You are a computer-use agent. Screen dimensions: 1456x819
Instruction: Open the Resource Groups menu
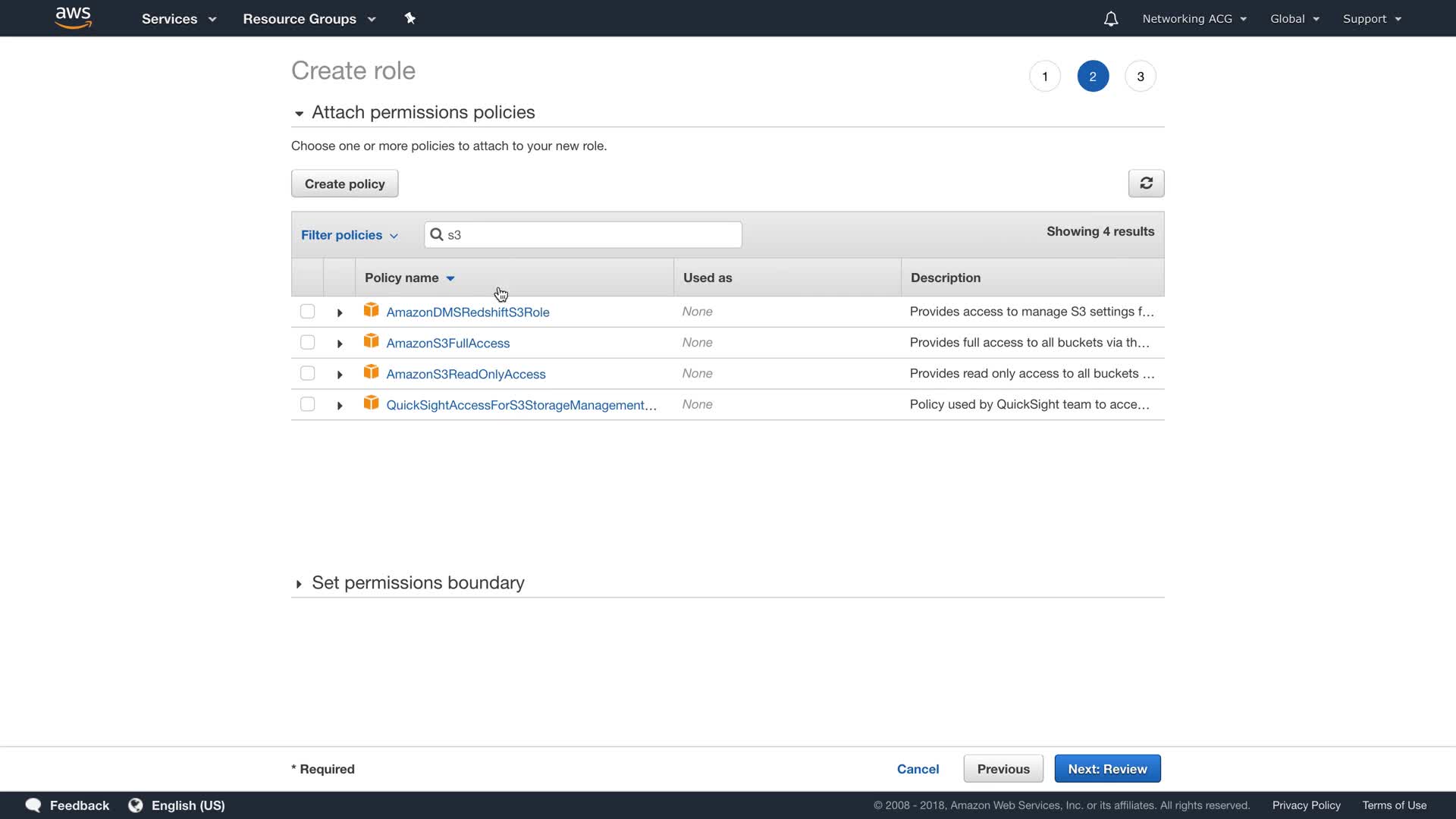click(309, 19)
